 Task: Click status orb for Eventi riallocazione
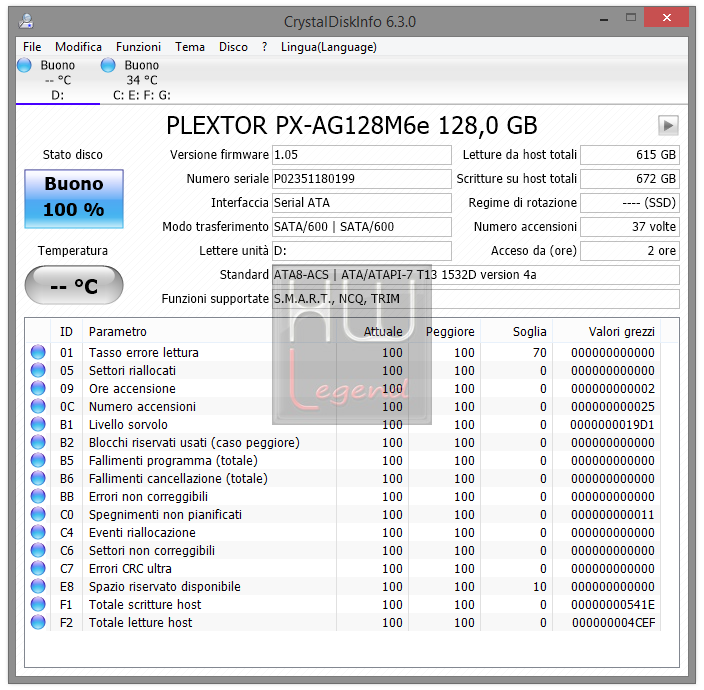click(x=38, y=532)
